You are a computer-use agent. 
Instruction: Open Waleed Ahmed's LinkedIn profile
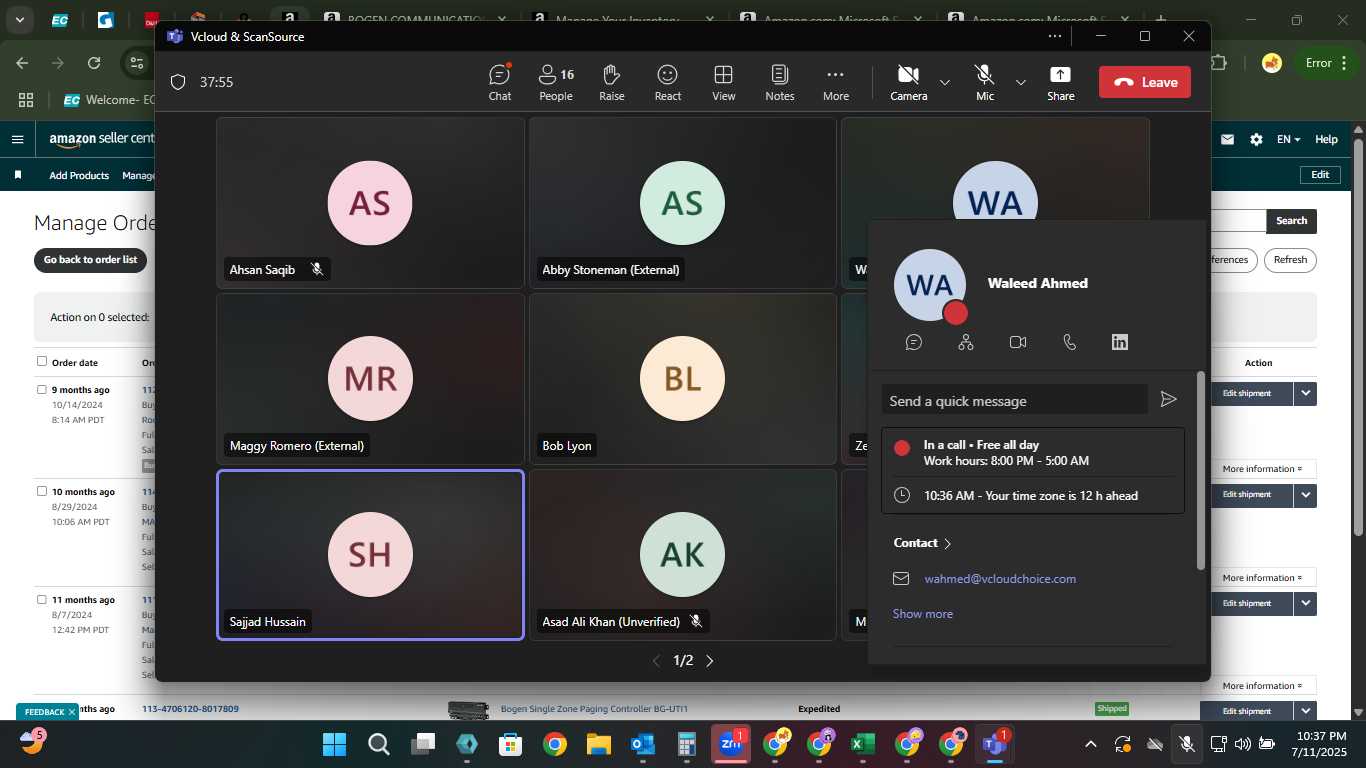pos(1120,342)
